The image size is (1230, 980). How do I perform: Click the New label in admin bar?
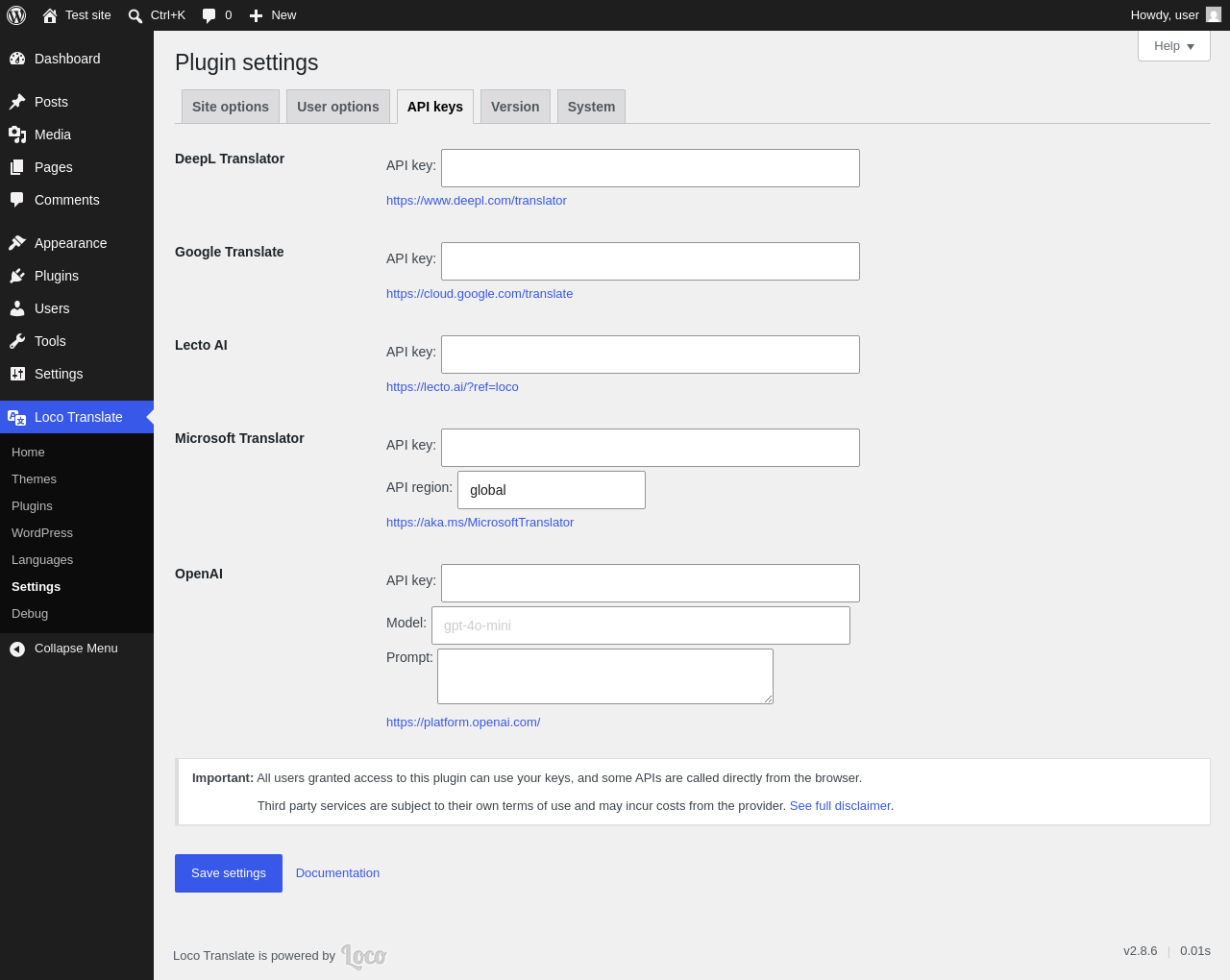click(283, 15)
